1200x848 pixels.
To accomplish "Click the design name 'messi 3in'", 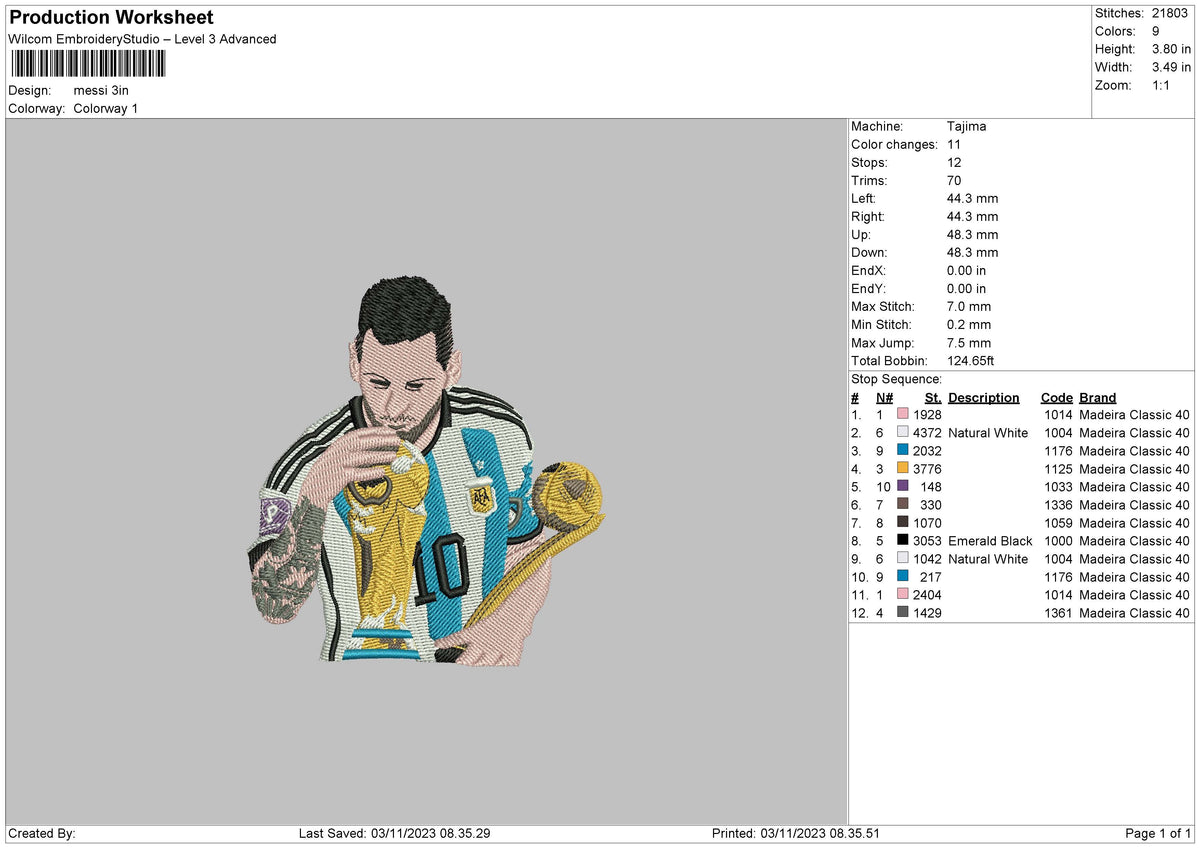I will [101, 90].
